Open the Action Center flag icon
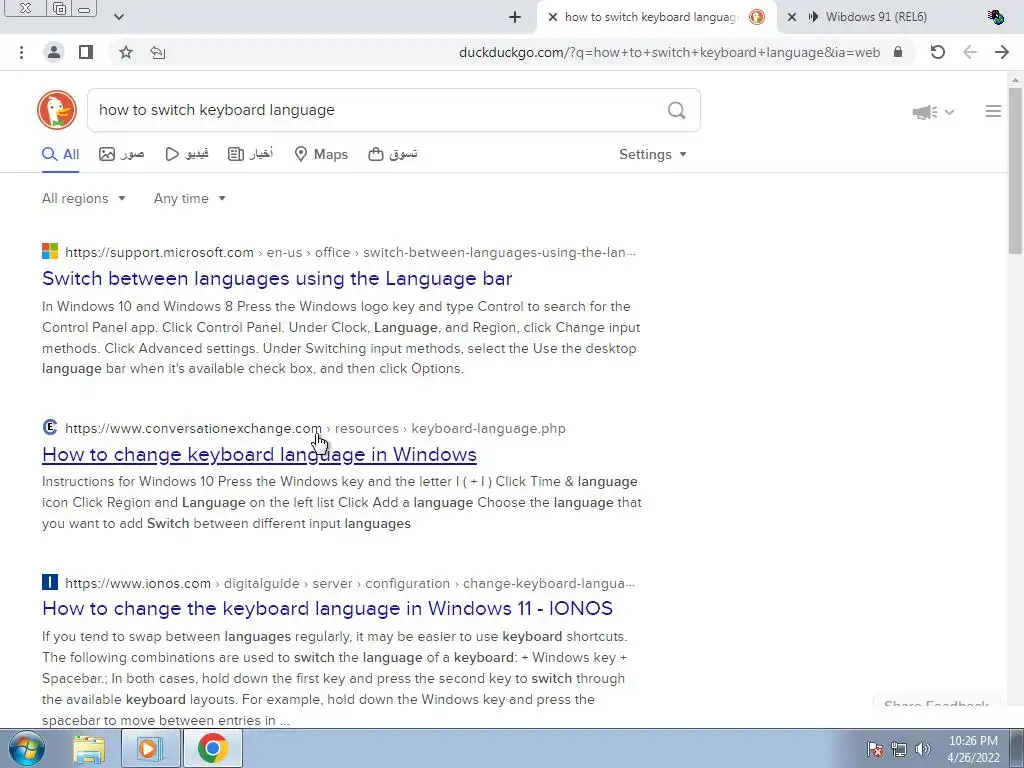 [x=874, y=749]
